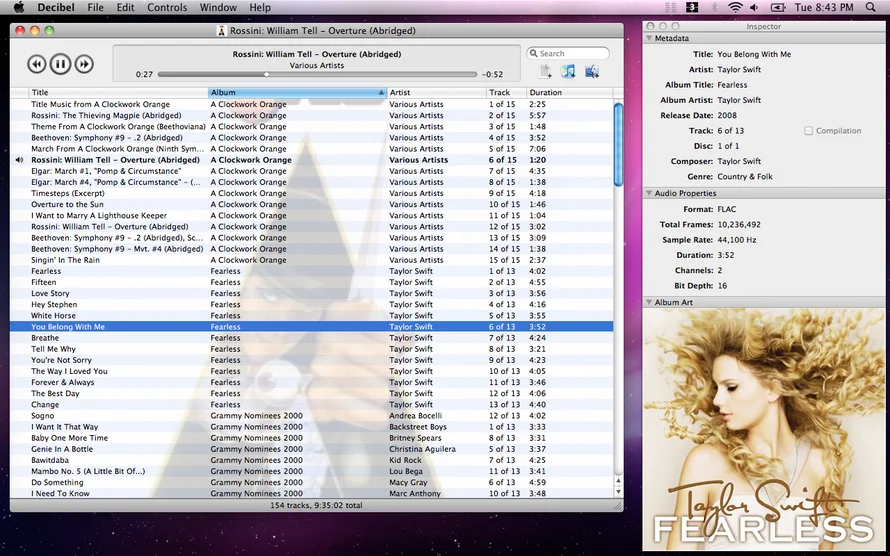Toggle the Compilation checkbox
Viewport: 890px width, 556px height.
pos(808,131)
